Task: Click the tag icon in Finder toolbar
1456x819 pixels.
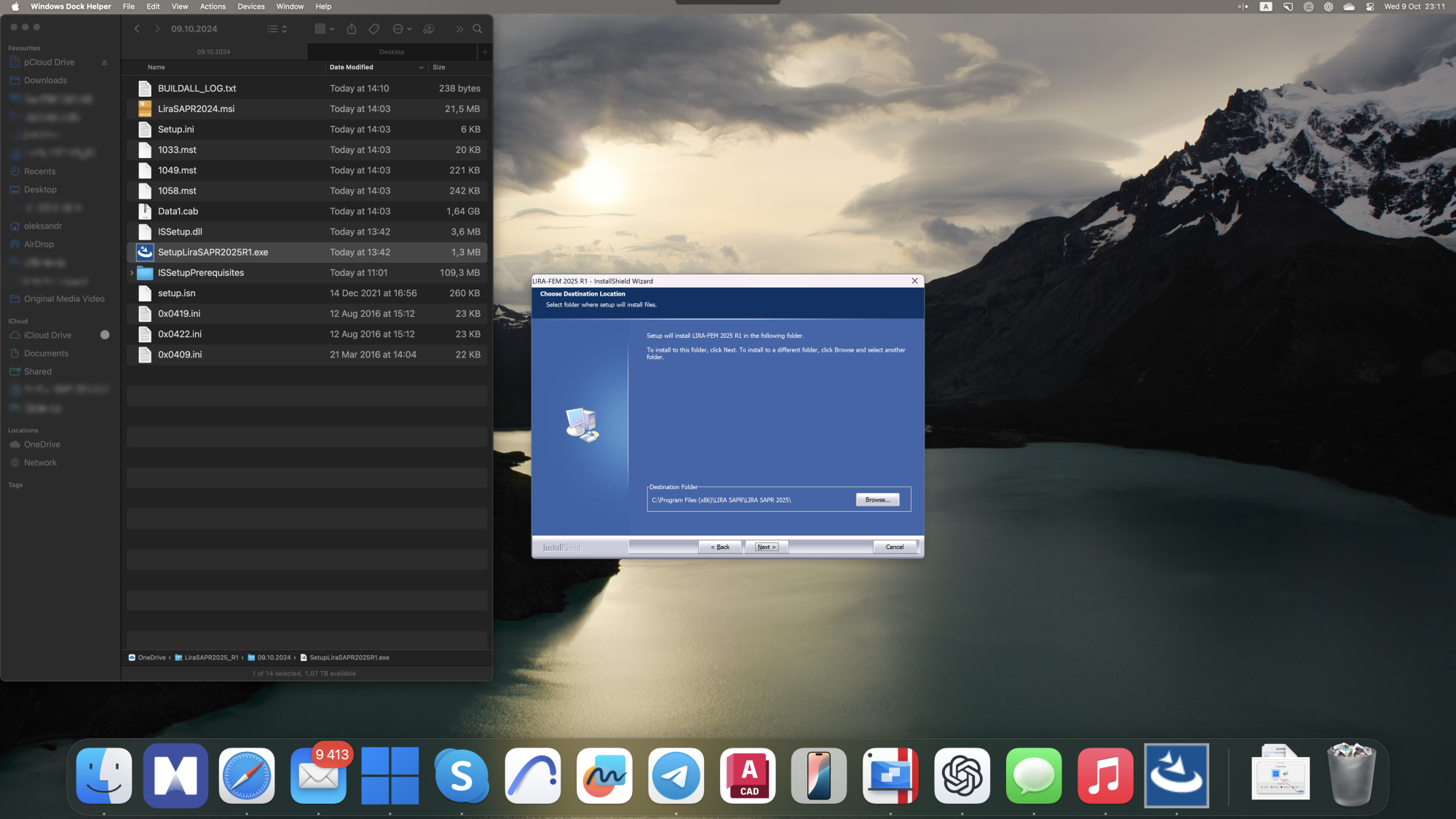Action: [x=373, y=29]
